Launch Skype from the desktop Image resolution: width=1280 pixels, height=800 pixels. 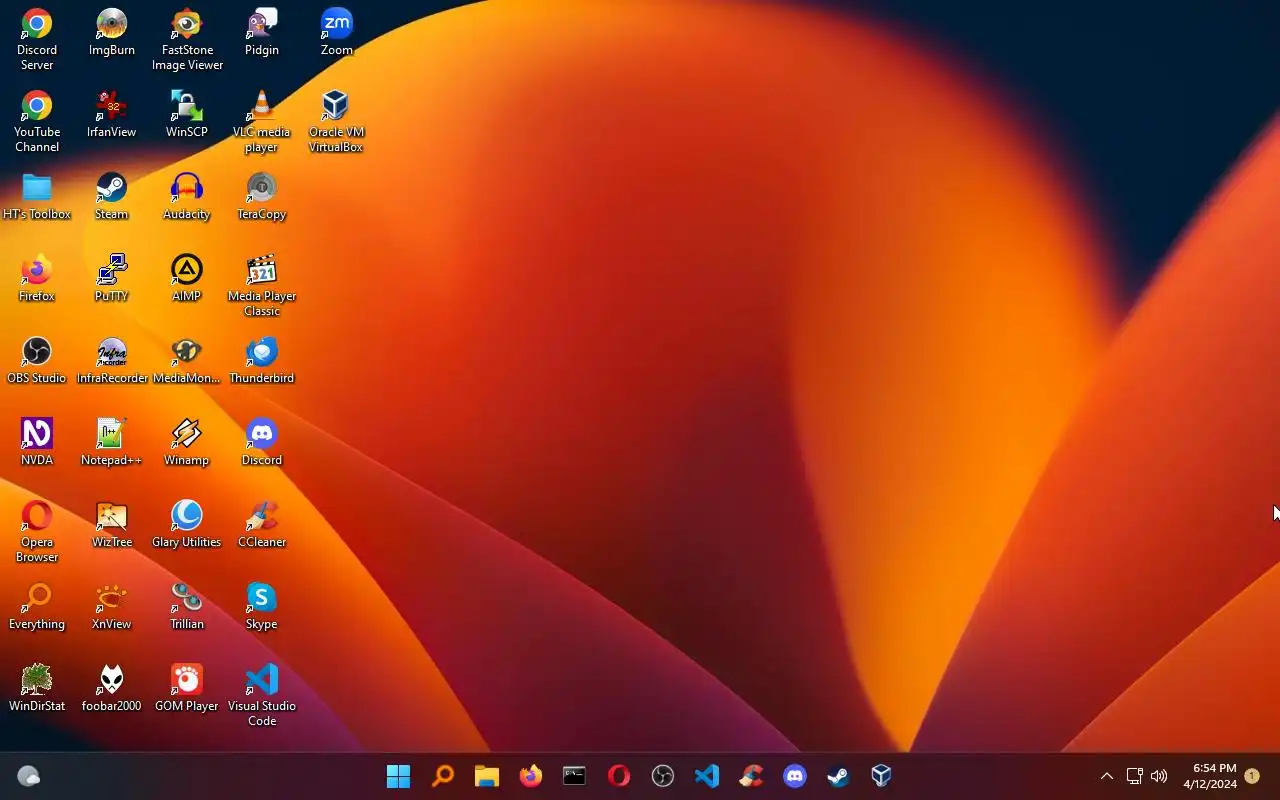tap(262, 607)
